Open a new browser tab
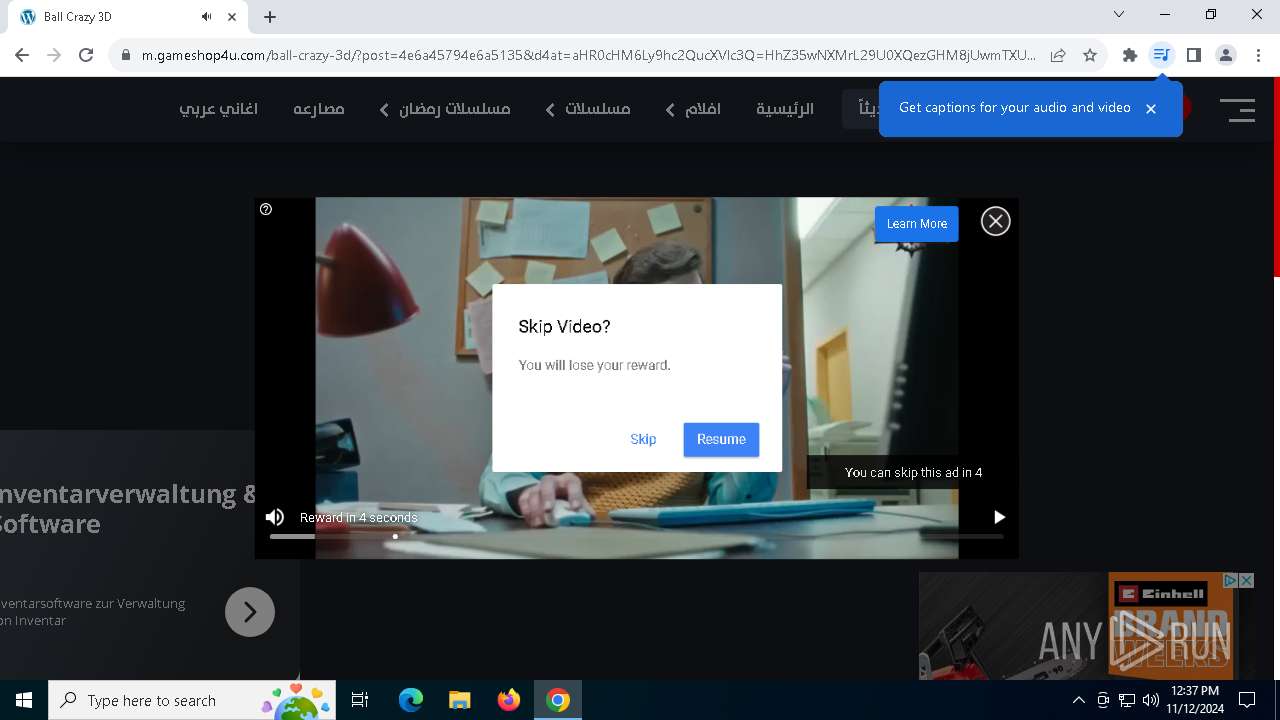This screenshot has width=1280, height=720. pyautogui.click(x=270, y=17)
